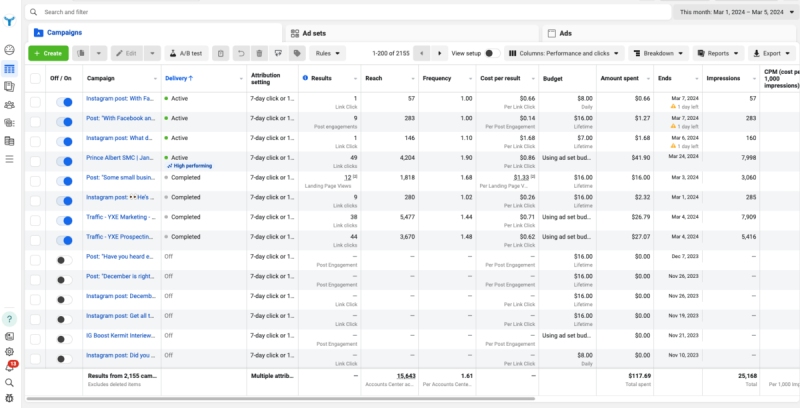800x408 pixels.
Task: Click the $117.69 total spent value
Action: [639, 376]
